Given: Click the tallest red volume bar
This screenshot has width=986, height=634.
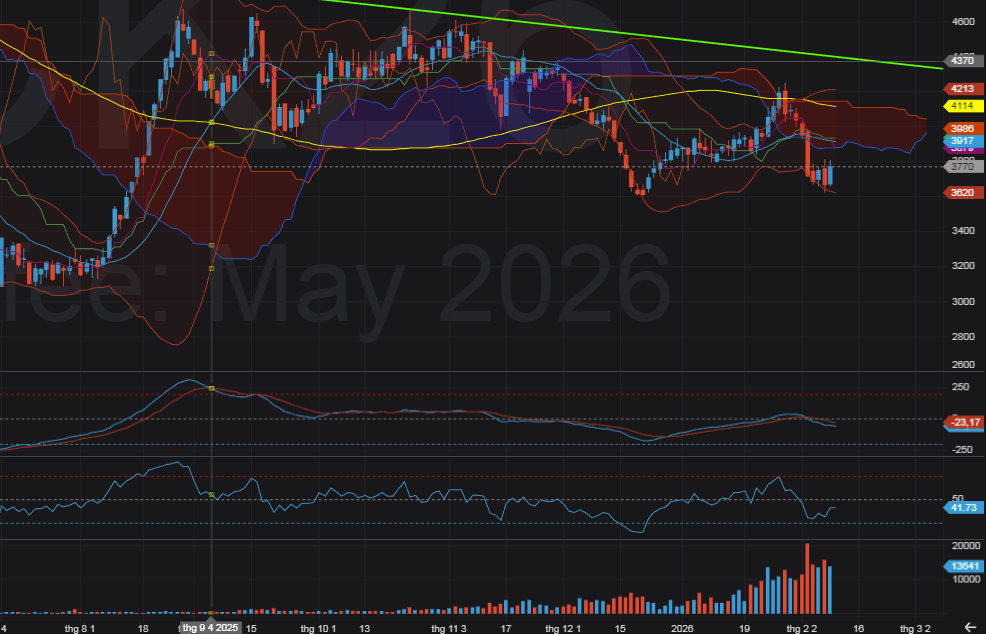Looking at the screenshot, I should point(807,580).
